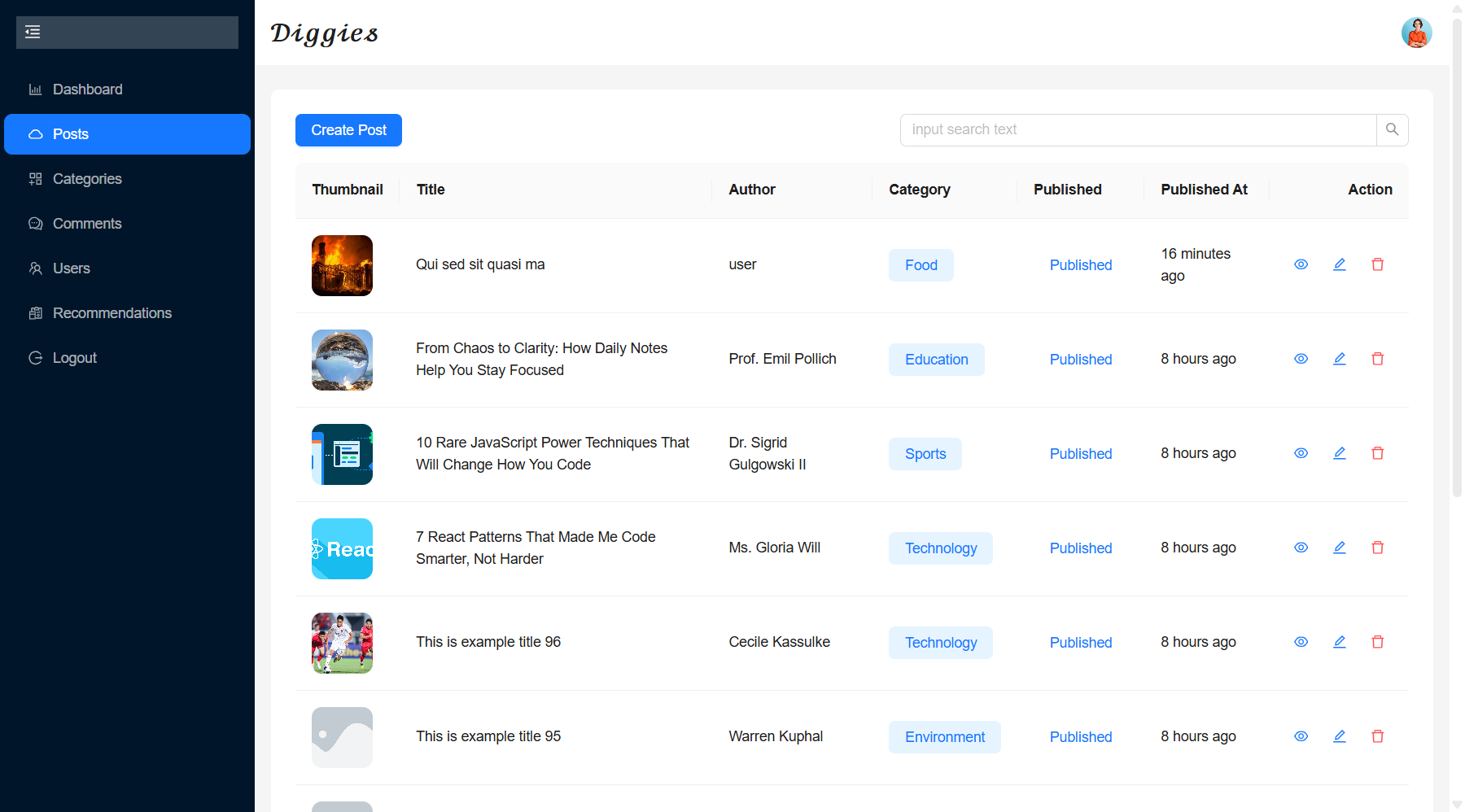Image resolution: width=1465 pixels, height=812 pixels.
Task: View the 'From Chaos to Clarity' post
Action: coord(1301,359)
